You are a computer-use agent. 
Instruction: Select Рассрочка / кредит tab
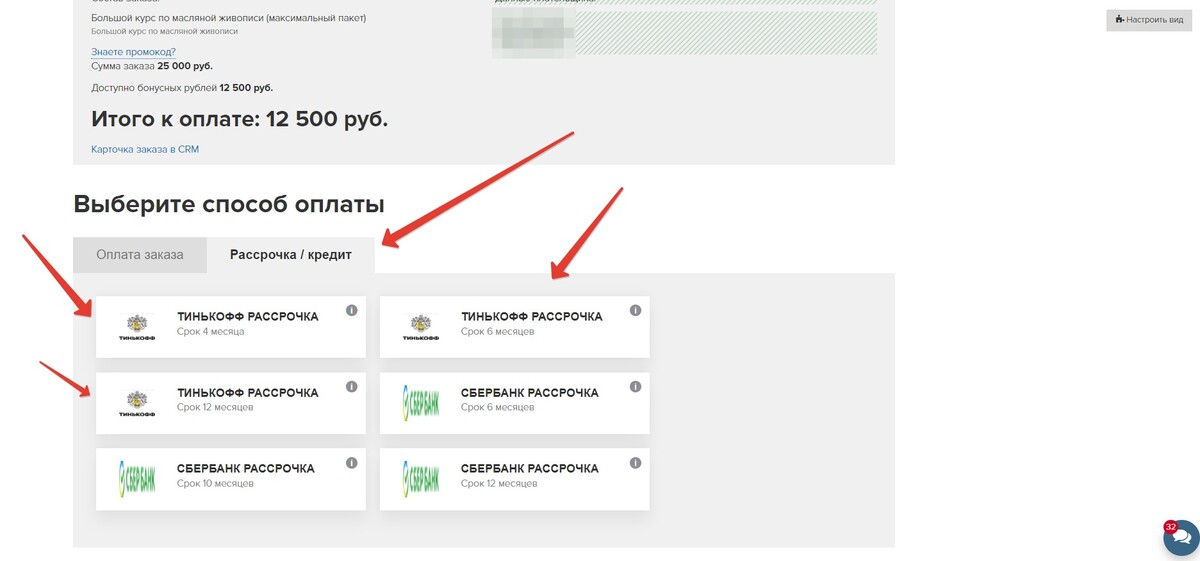(291, 255)
